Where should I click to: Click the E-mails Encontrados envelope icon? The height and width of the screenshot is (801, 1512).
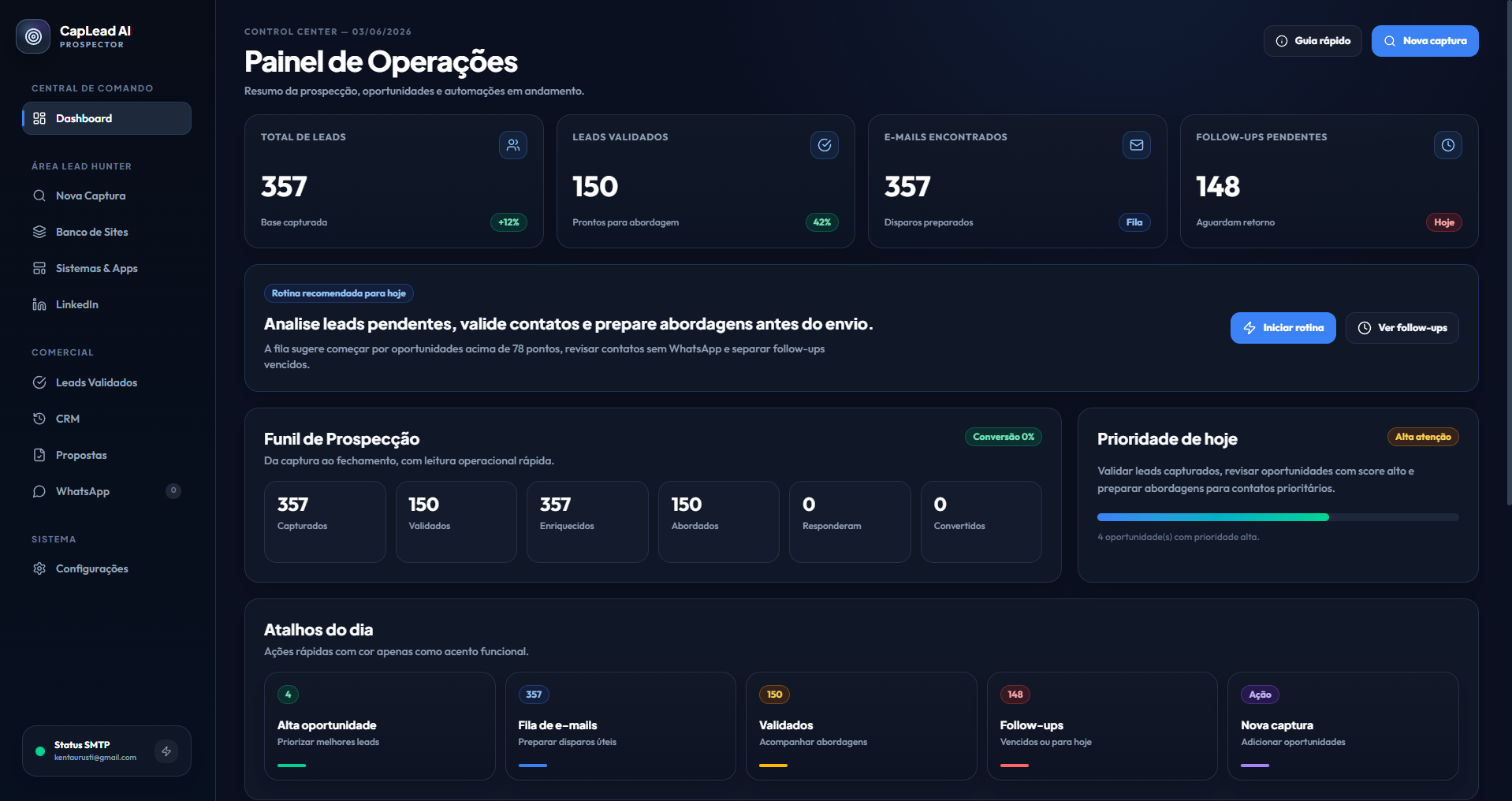coord(1137,145)
